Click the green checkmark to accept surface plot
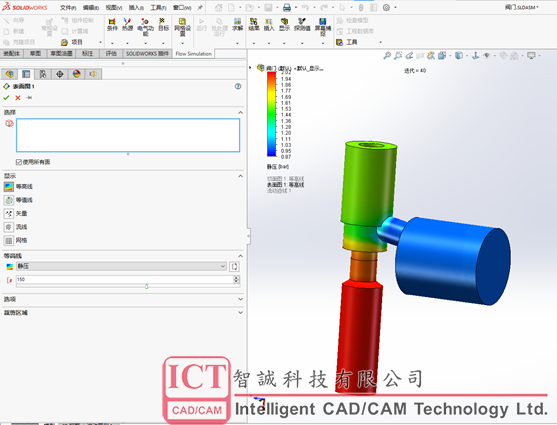 (x=6, y=97)
